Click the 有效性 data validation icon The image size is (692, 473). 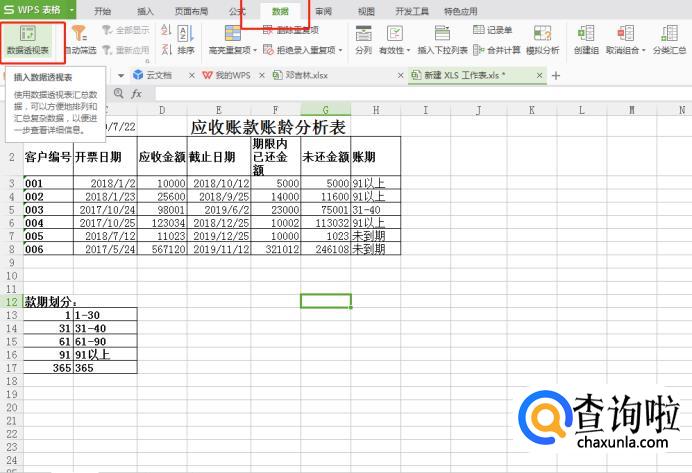point(395,34)
